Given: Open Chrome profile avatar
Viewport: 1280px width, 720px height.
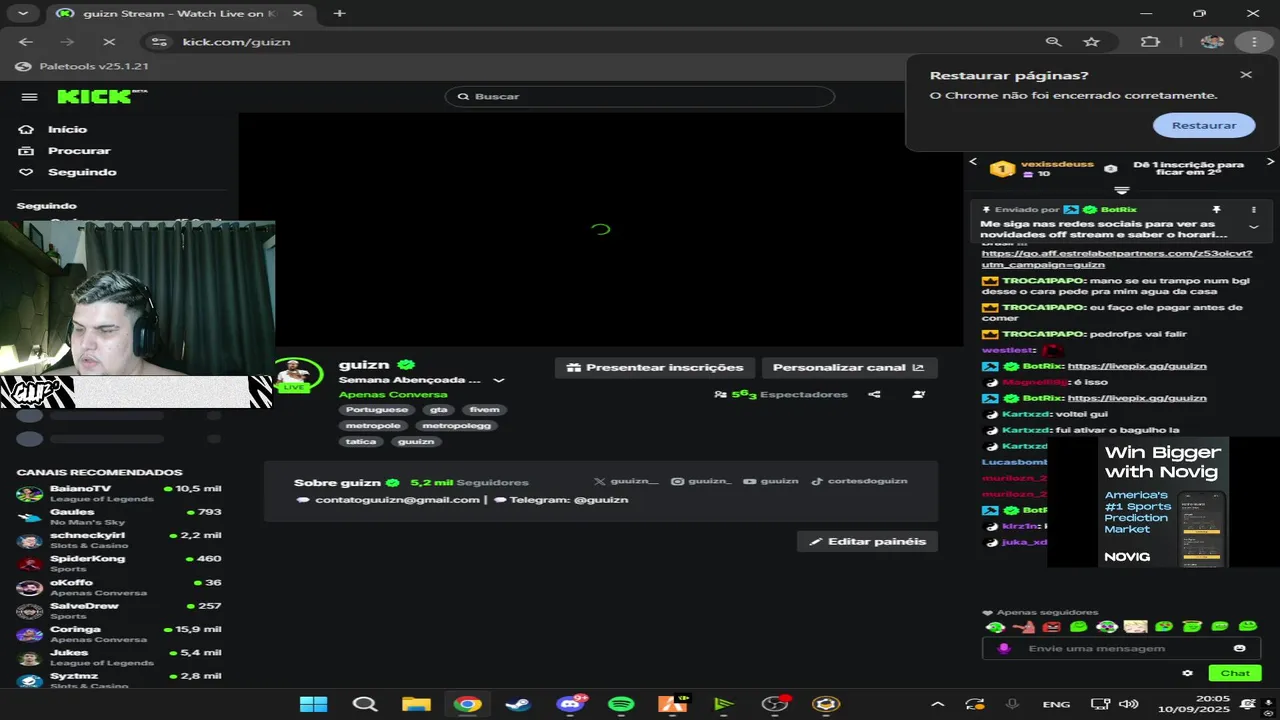Looking at the screenshot, I should (1212, 42).
